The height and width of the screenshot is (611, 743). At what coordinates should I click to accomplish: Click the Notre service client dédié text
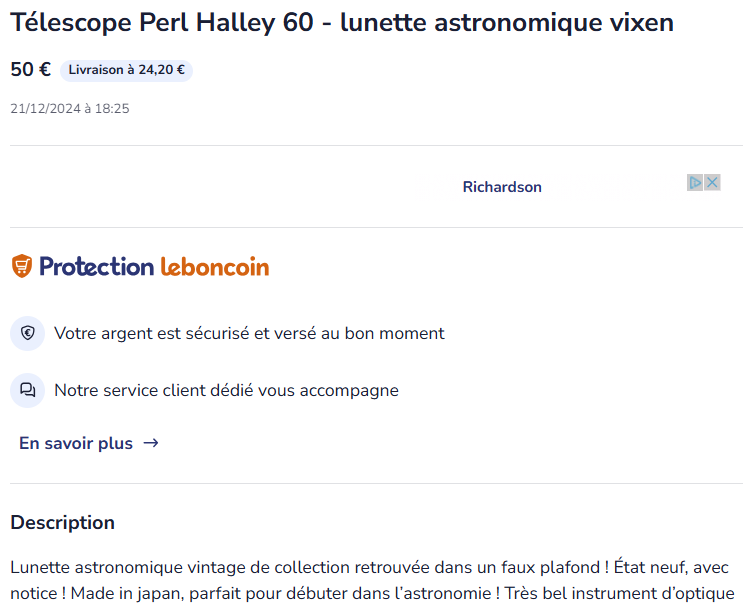tap(226, 390)
